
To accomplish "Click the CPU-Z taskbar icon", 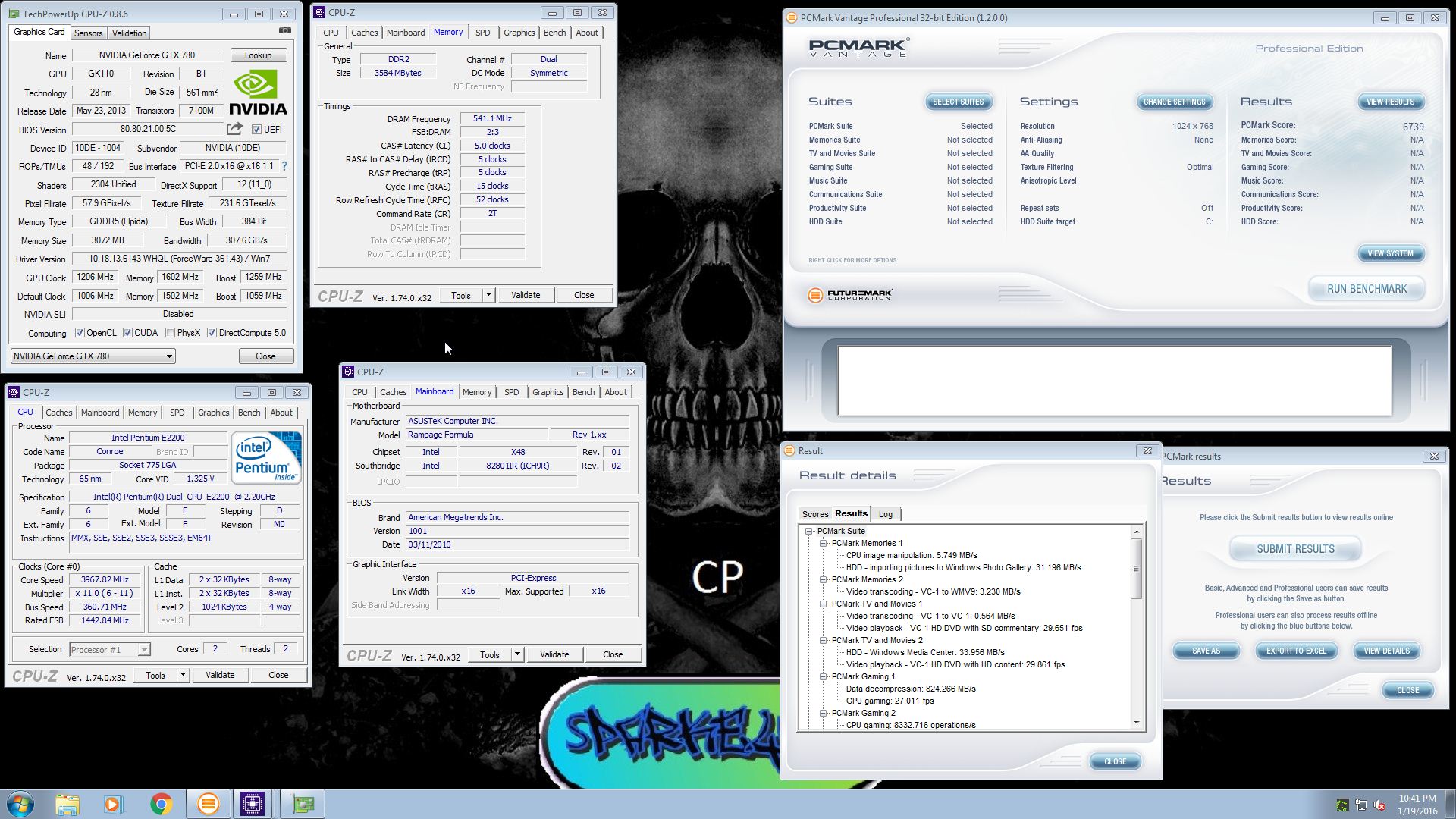I will [x=253, y=804].
